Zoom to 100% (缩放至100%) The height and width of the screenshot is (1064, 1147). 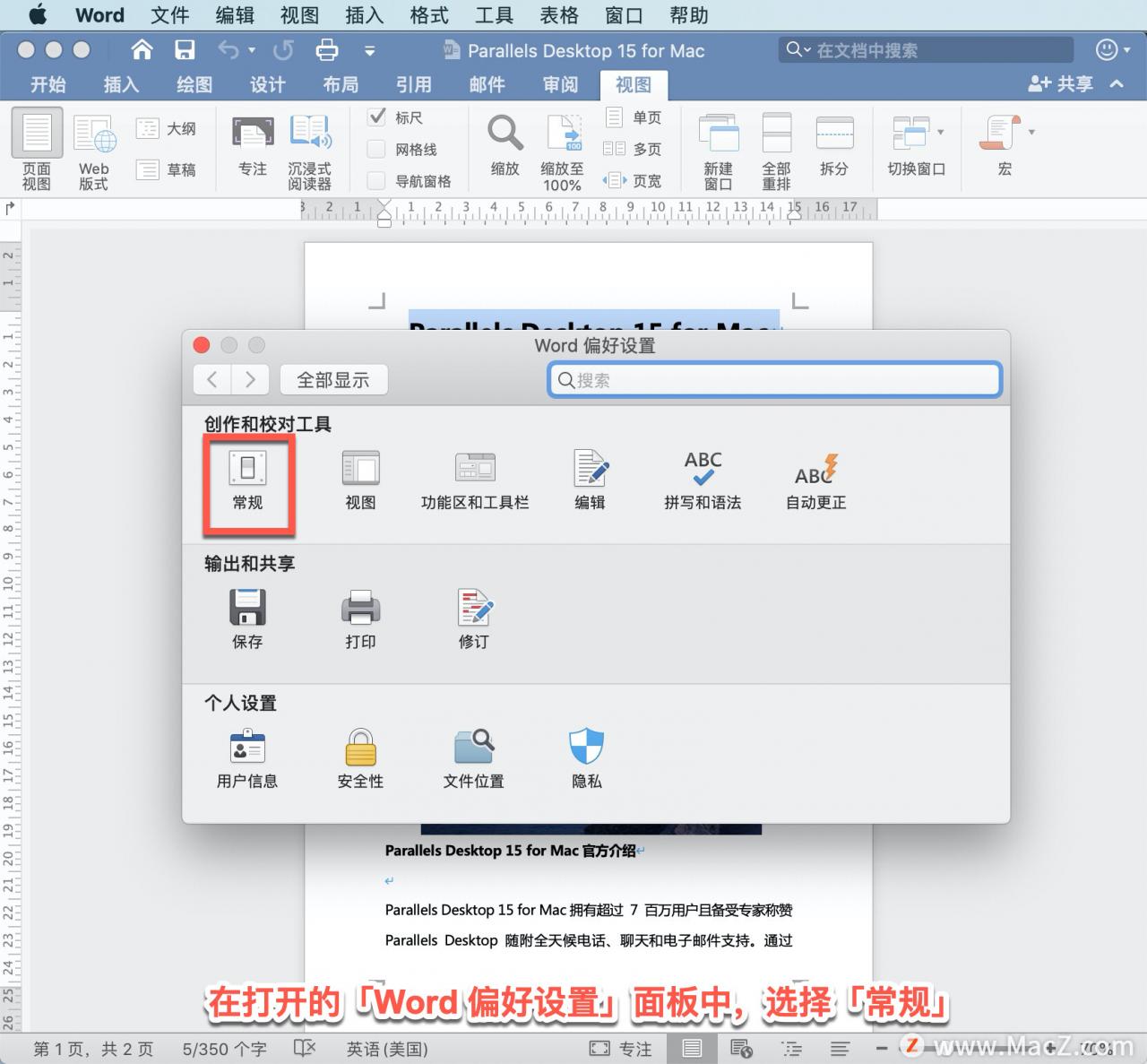[563, 152]
